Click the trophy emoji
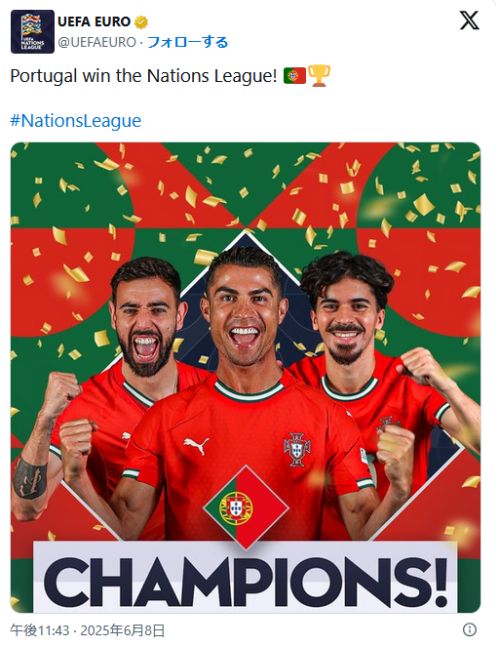 [x=319, y=76]
